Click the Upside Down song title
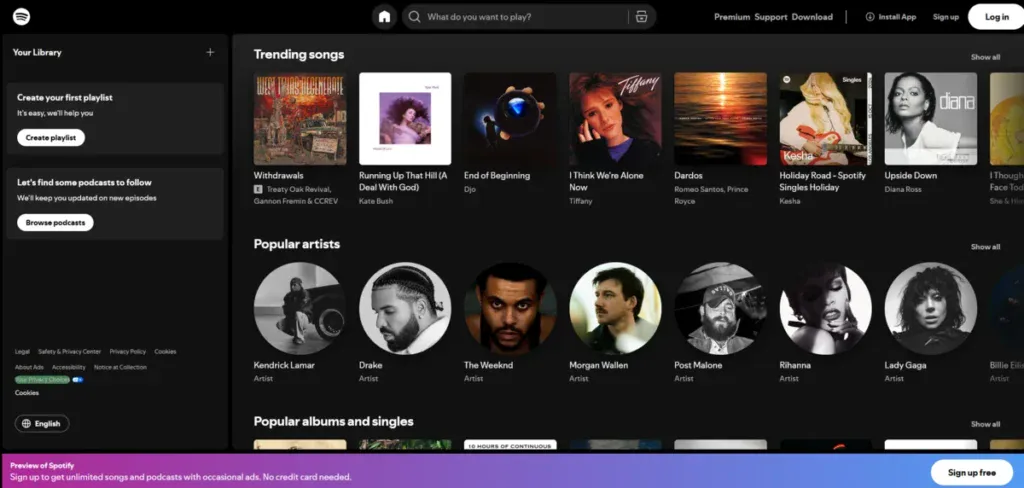The width and height of the screenshot is (1024, 488). [x=910, y=176]
